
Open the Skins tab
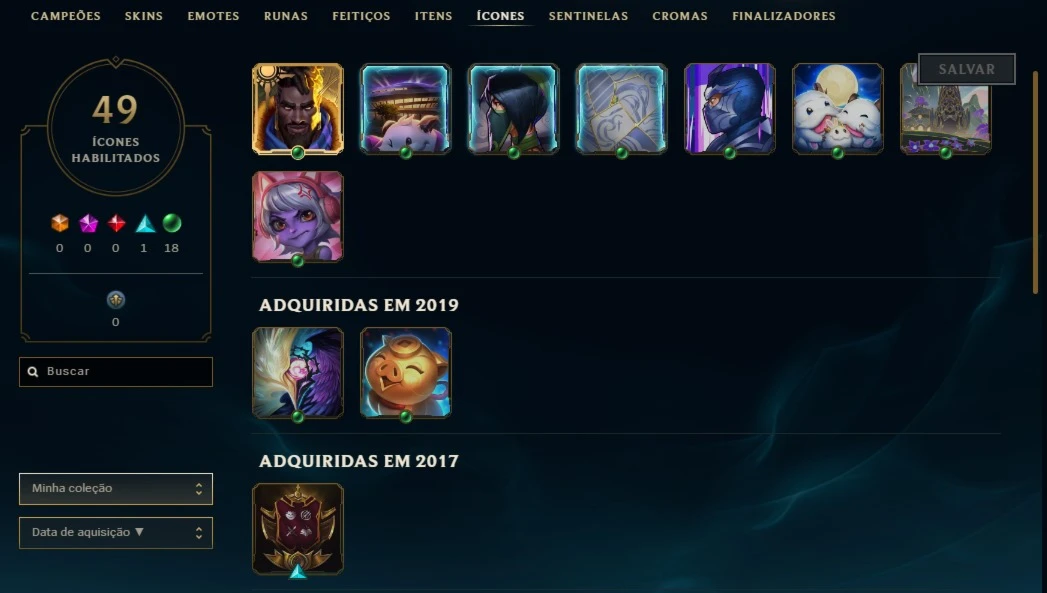144,16
